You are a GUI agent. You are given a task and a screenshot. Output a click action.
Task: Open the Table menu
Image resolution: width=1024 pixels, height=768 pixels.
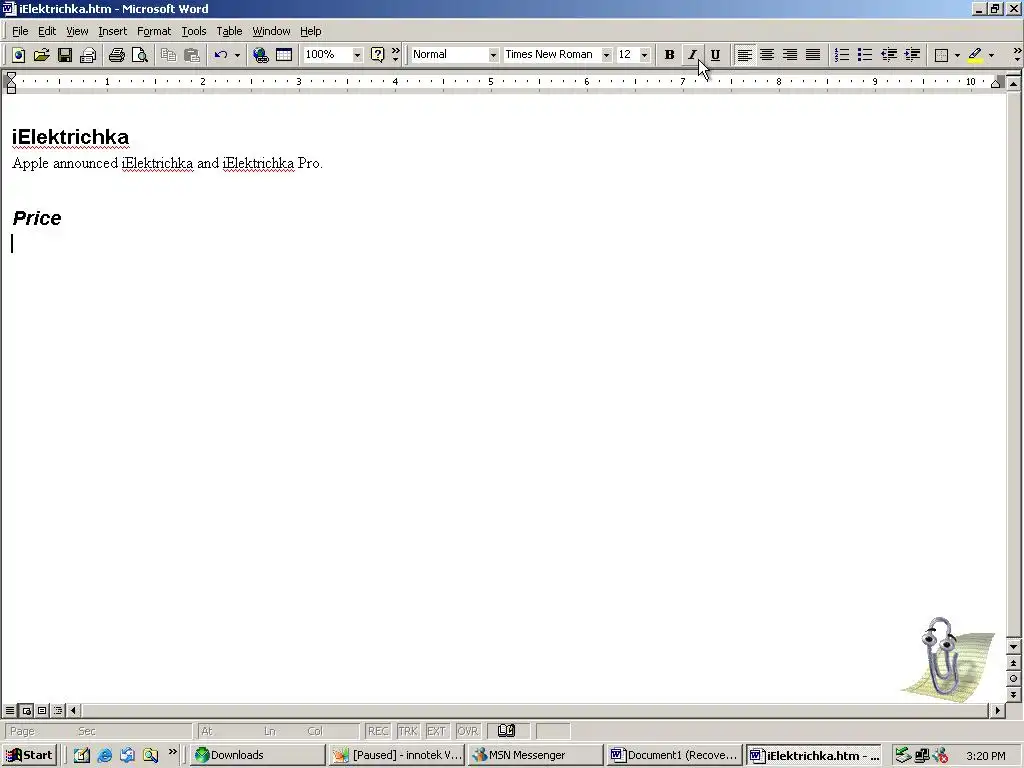click(x=229, y=31)
